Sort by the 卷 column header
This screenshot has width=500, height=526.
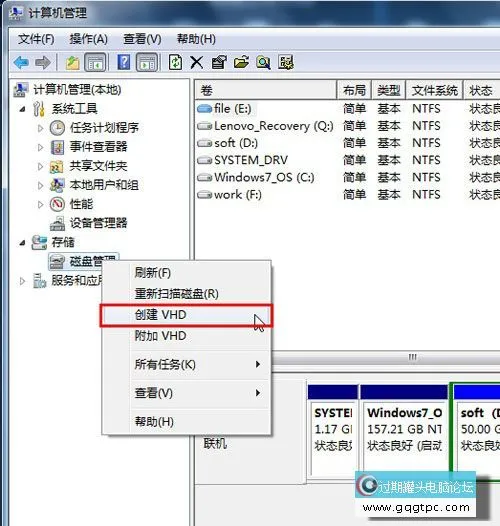[265, 90]
